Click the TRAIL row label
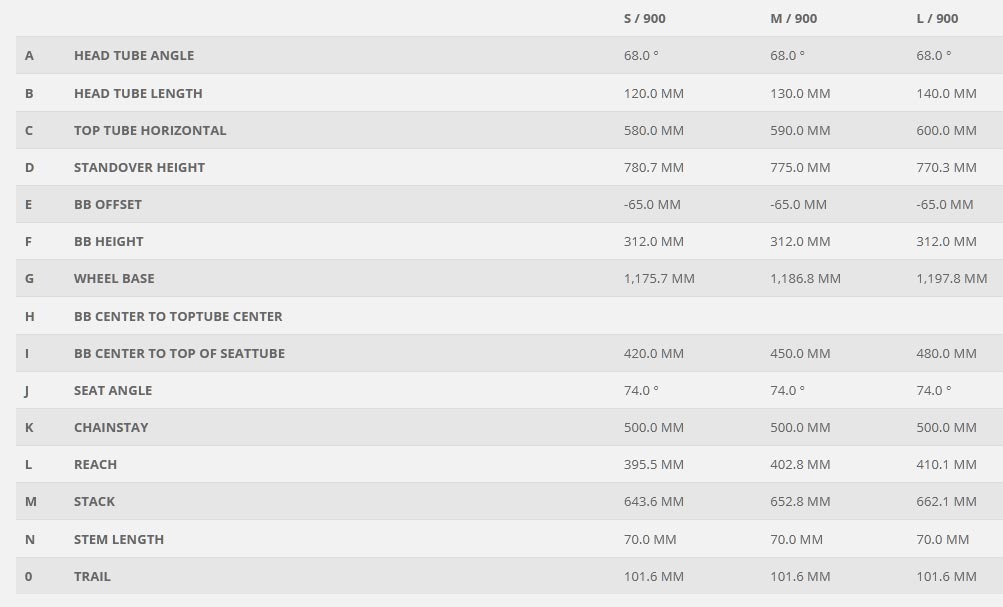 92,576
